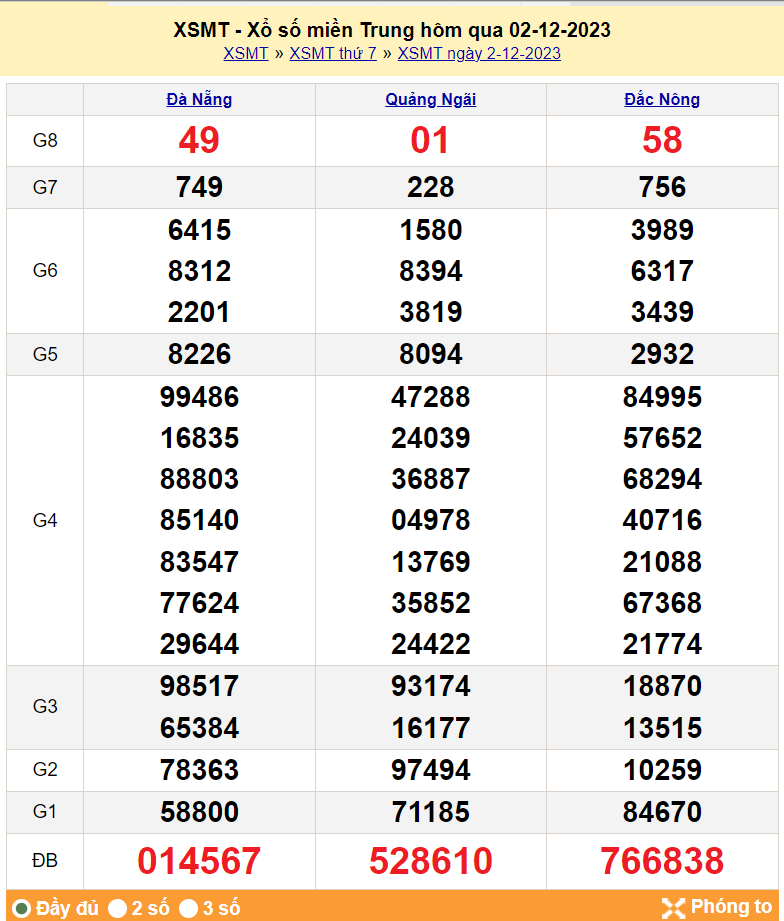Screen dimensions: 784x921
Task: Click the G8 result 01 for Quảng Ngãi
Action: (x=430, y=141)
